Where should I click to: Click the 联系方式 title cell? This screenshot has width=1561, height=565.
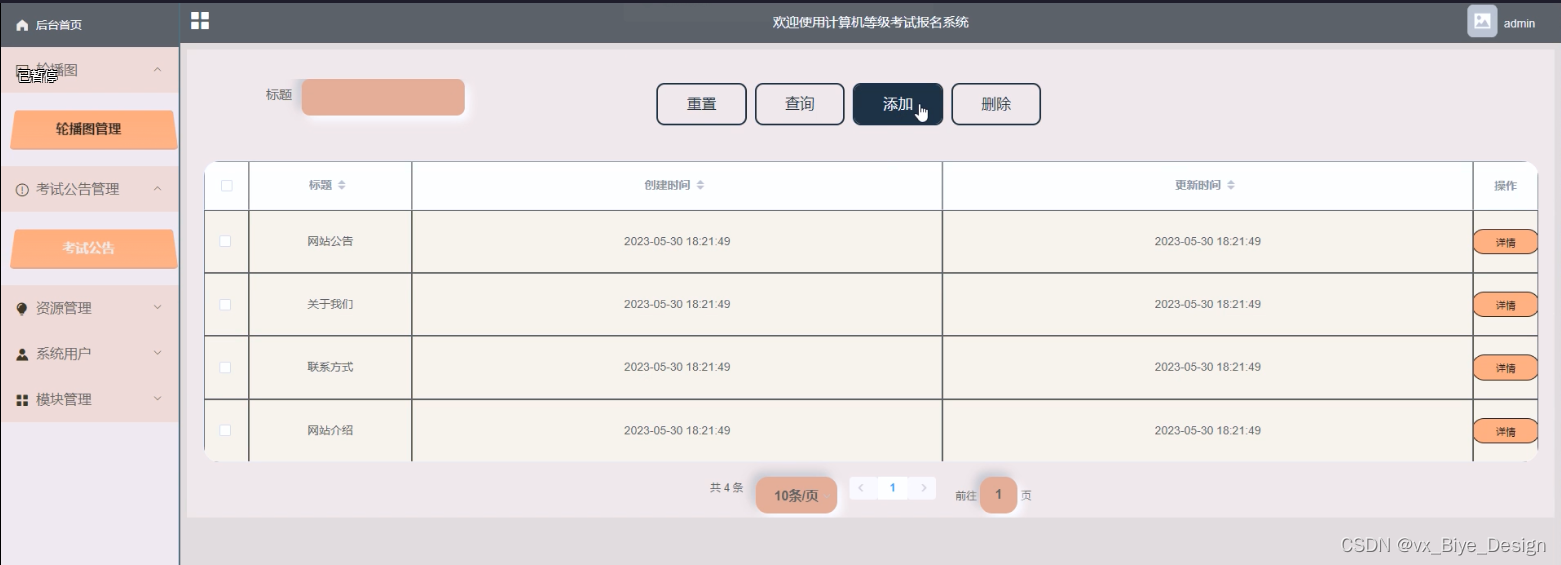[x=330, y=367]
